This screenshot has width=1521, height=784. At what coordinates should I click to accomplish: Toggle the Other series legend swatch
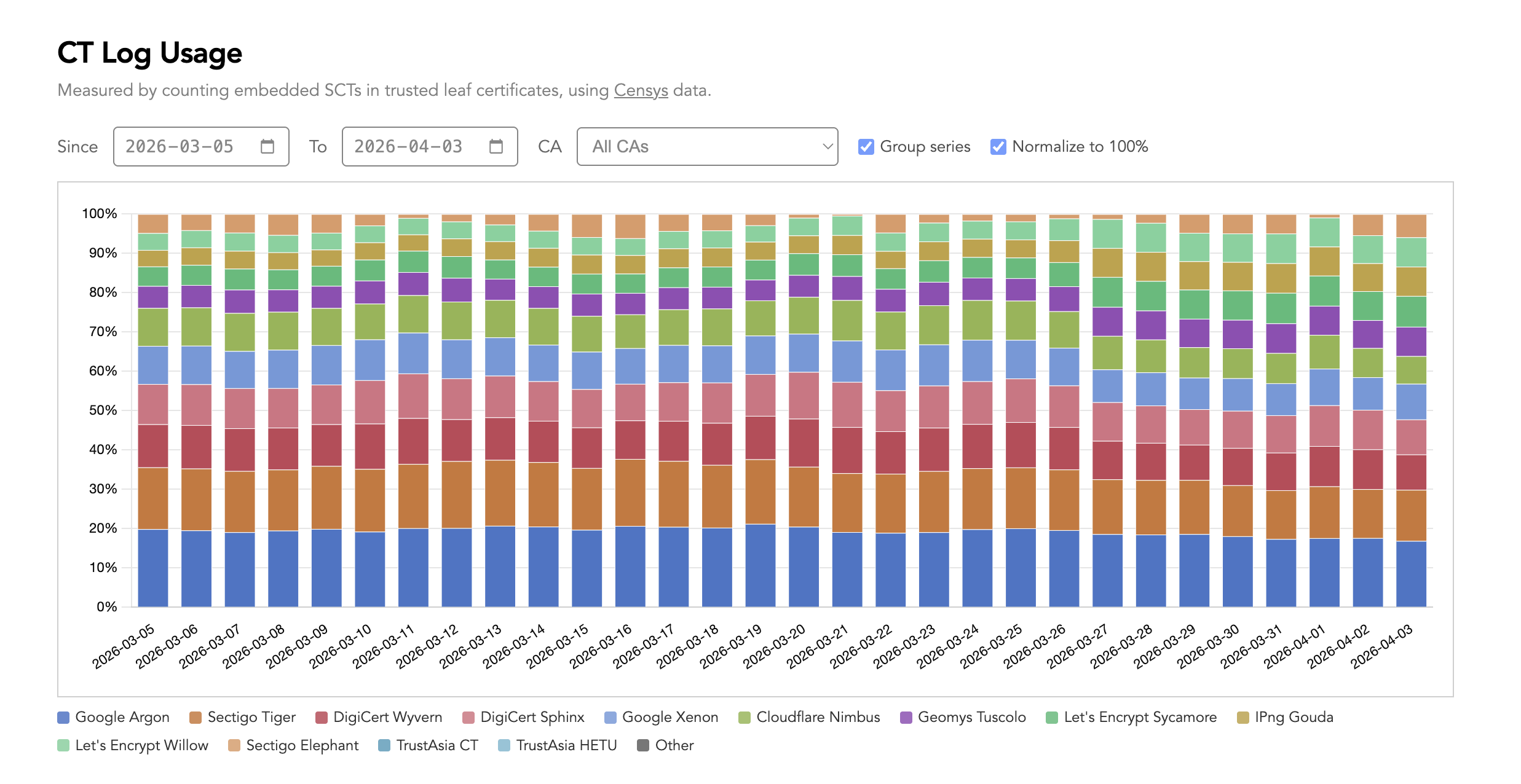click(643, 745)
